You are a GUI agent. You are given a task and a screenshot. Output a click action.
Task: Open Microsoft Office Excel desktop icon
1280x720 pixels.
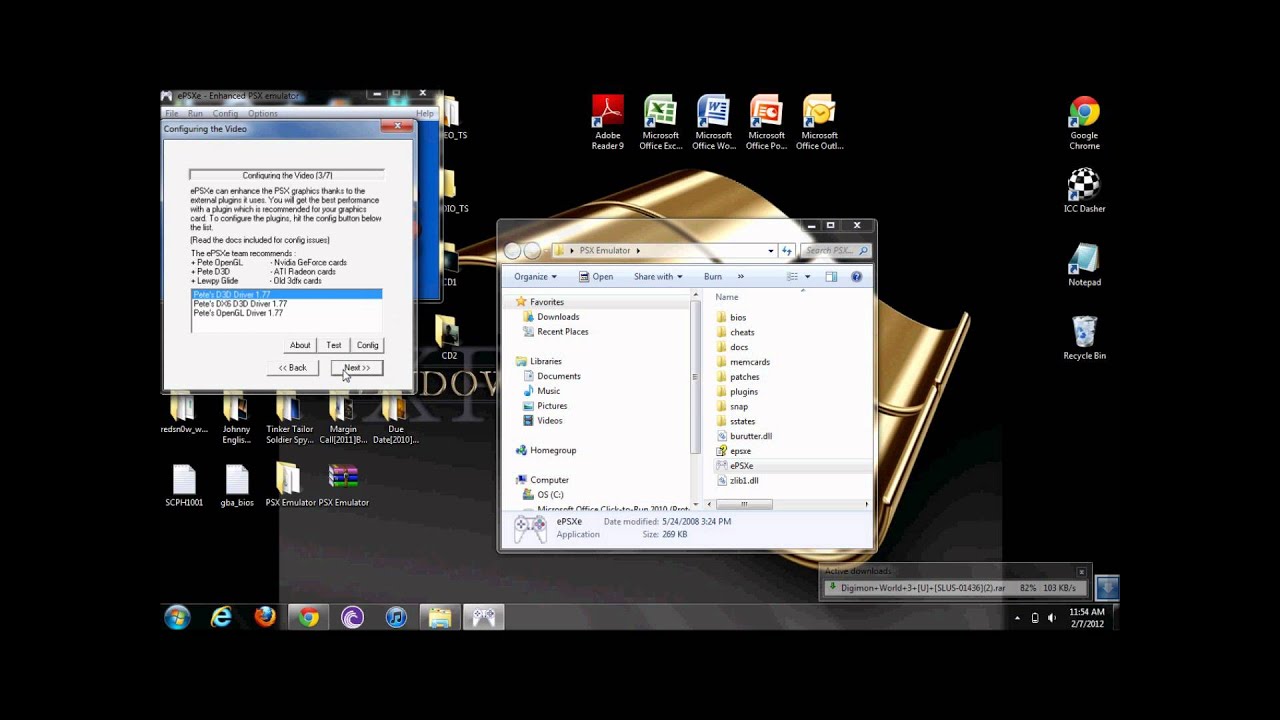tap(660, 122)
